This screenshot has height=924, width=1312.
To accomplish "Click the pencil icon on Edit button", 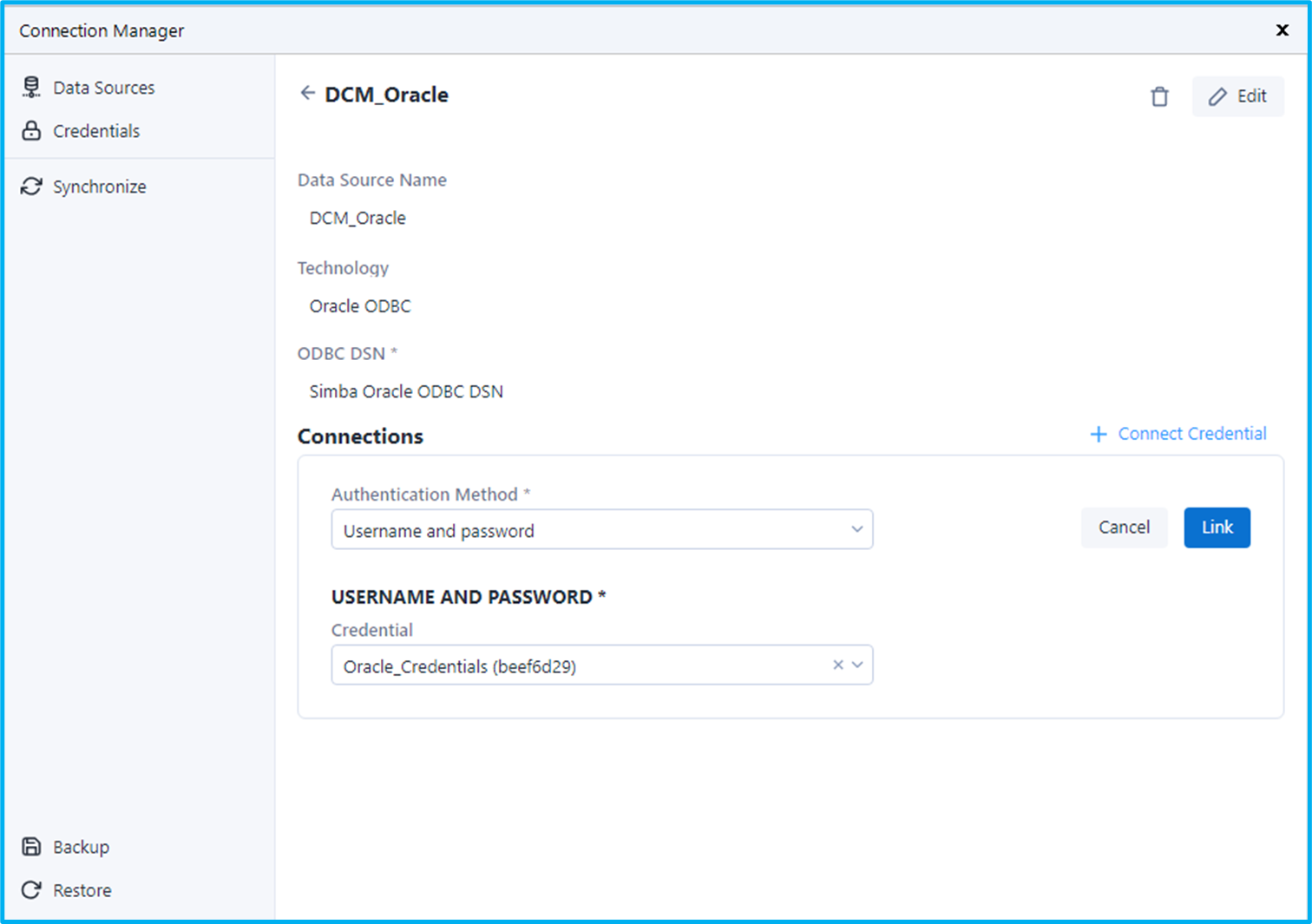I will point(1218,96).
